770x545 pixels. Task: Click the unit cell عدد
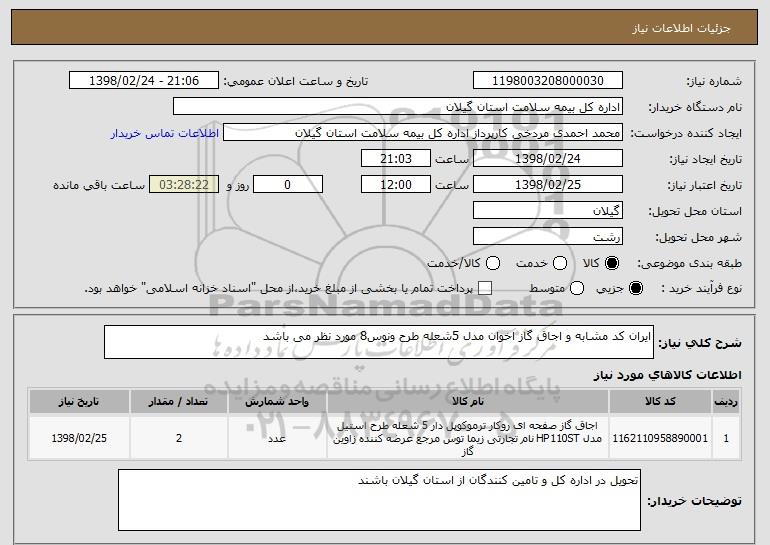(x=277, y=438)
